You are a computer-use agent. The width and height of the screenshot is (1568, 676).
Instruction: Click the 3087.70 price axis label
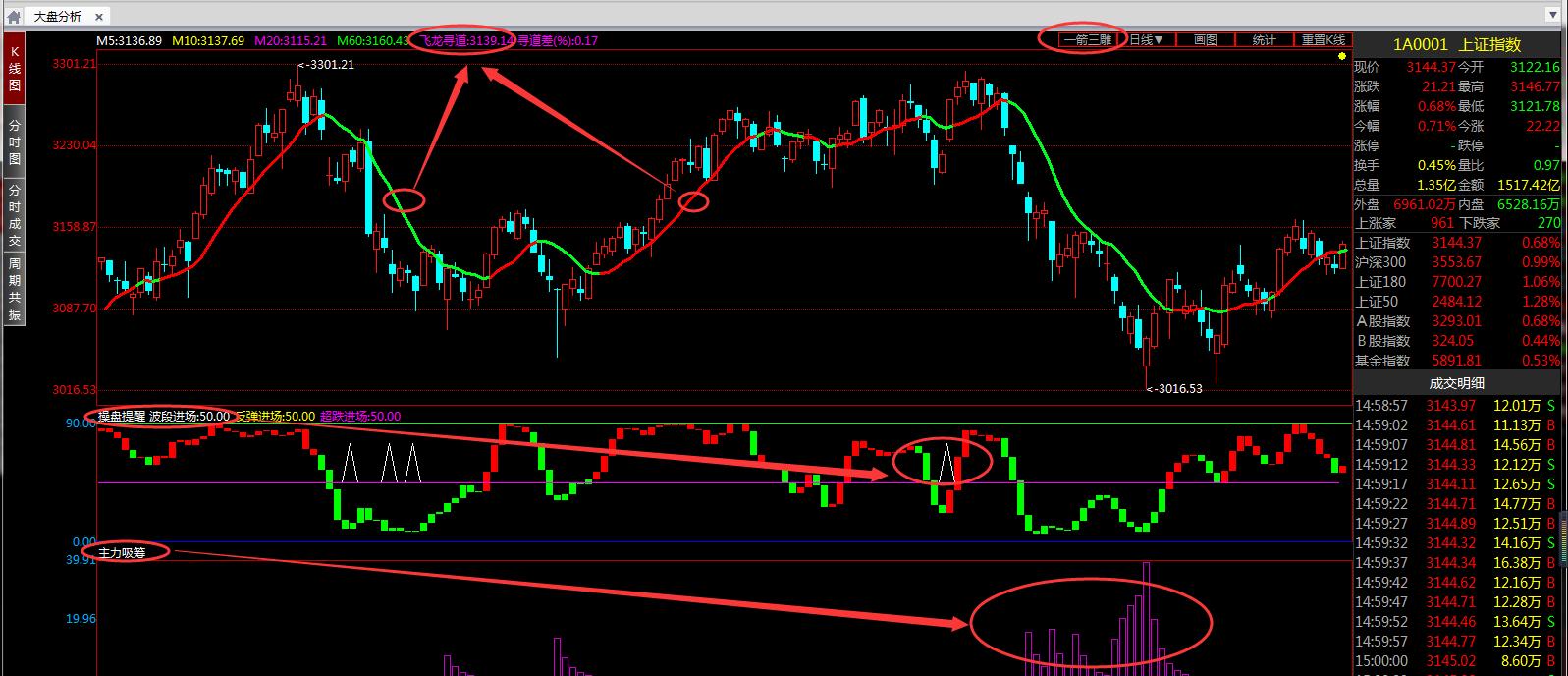(x=75, y=309)
